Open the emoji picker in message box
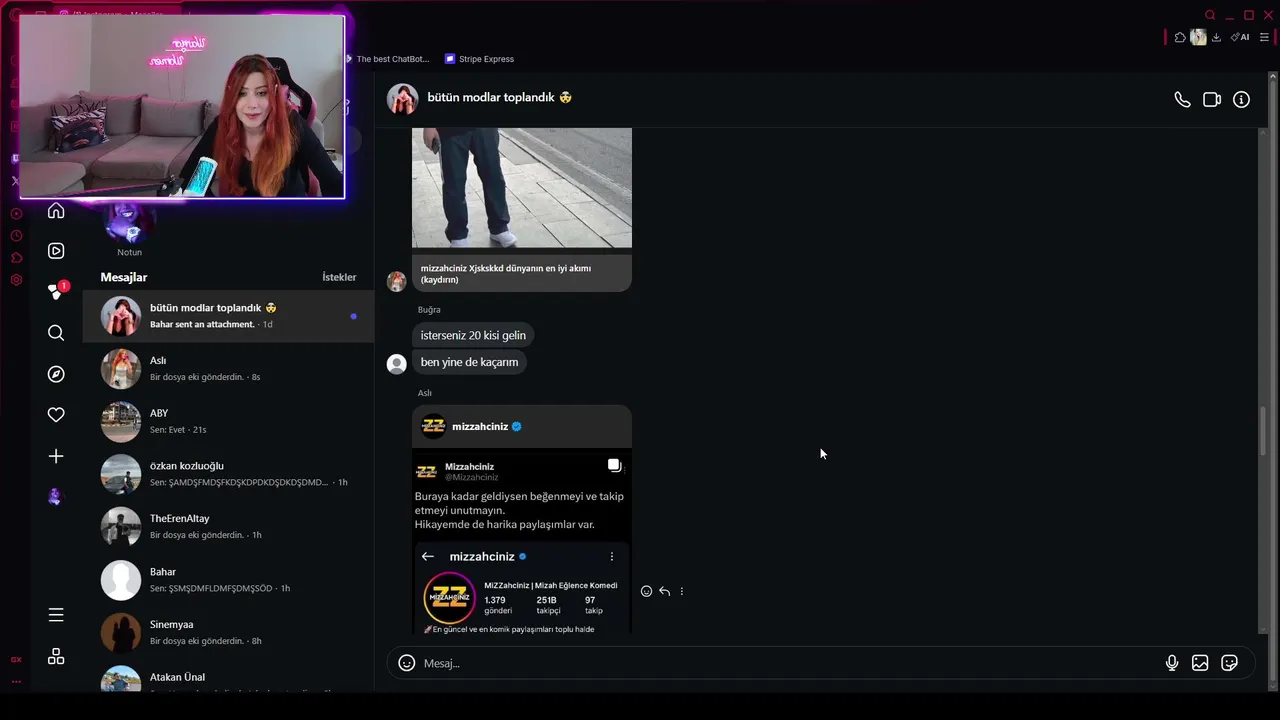Viewport: 1280px width, 720px height. click(x=406, y=663)
